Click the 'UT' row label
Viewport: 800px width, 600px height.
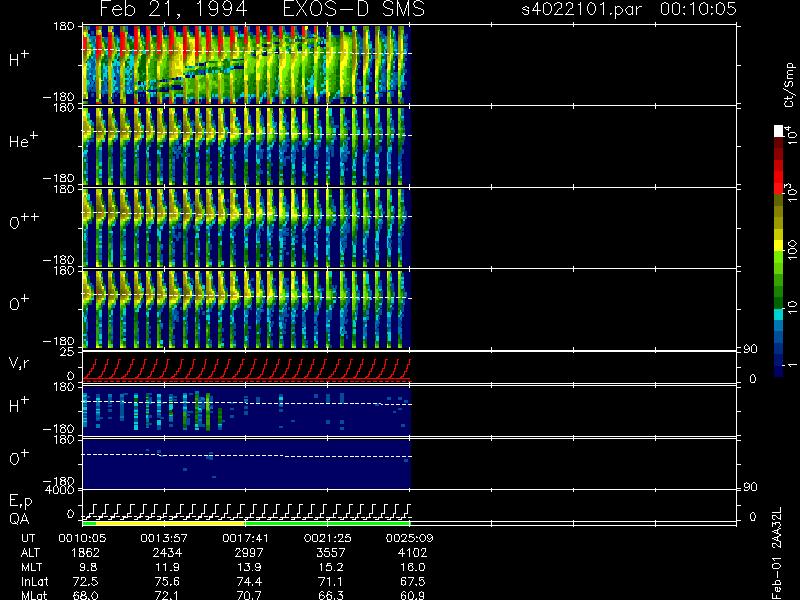[x=28, y=538]
